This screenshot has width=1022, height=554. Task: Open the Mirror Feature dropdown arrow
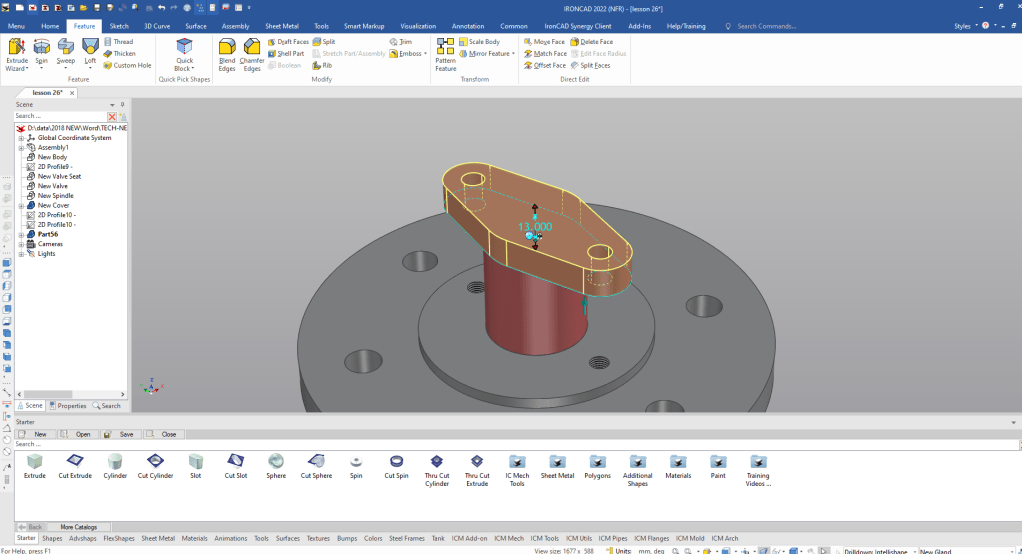pos(515,54)
